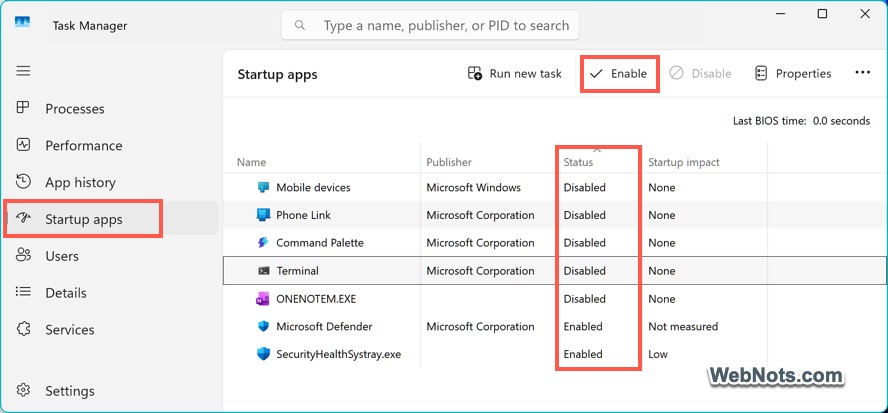Select the Phone Link row name
The height and width of the screenshot is (413, 888).
pyautogui.click(x=303, y=215)
